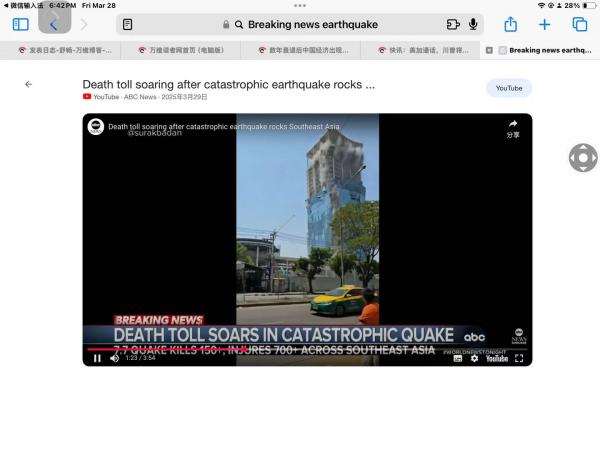Viewport: 600px width, 450px height.
Task: Tap the address bar showing Breaking news earthquake
Action: 312,24
